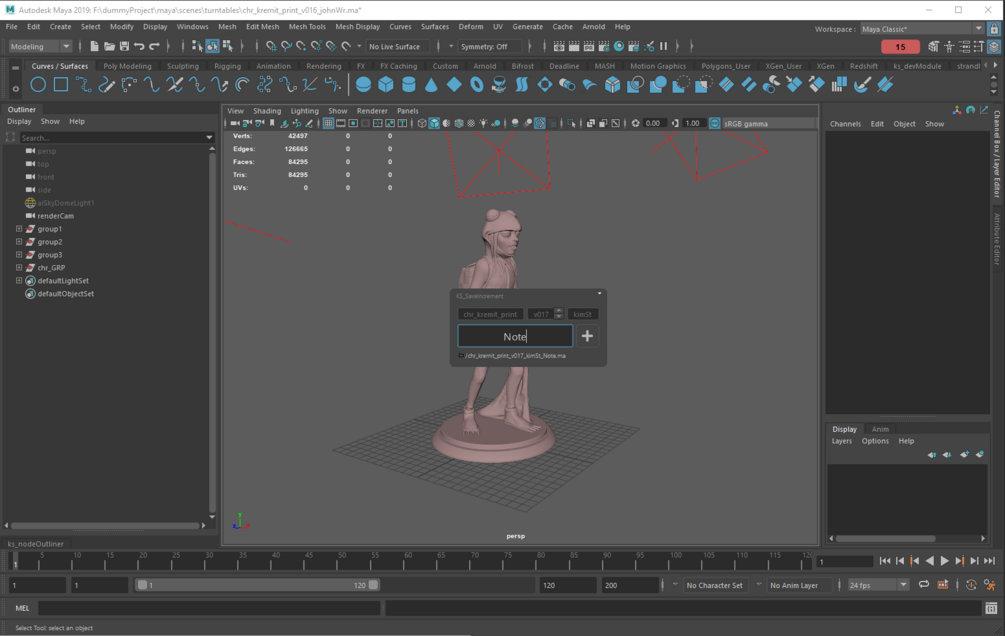Expand group2 in the Outliner
This screenshot has width=1005, height=636.
(19, 242)
